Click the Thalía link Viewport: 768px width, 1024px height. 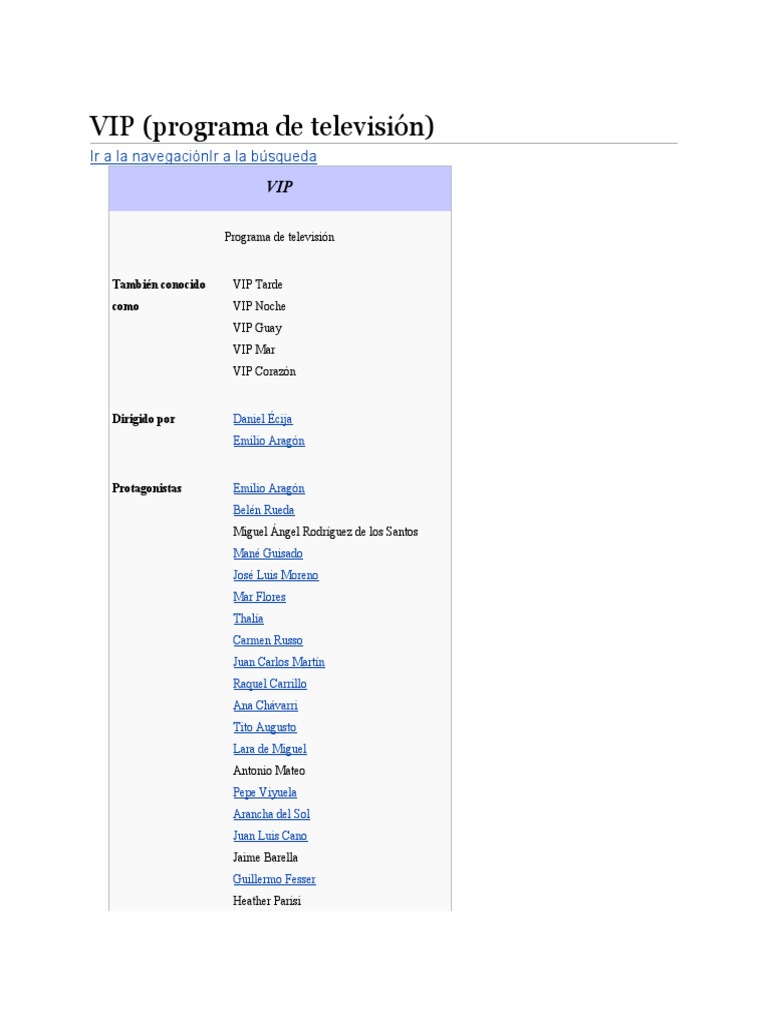[248, 618]
